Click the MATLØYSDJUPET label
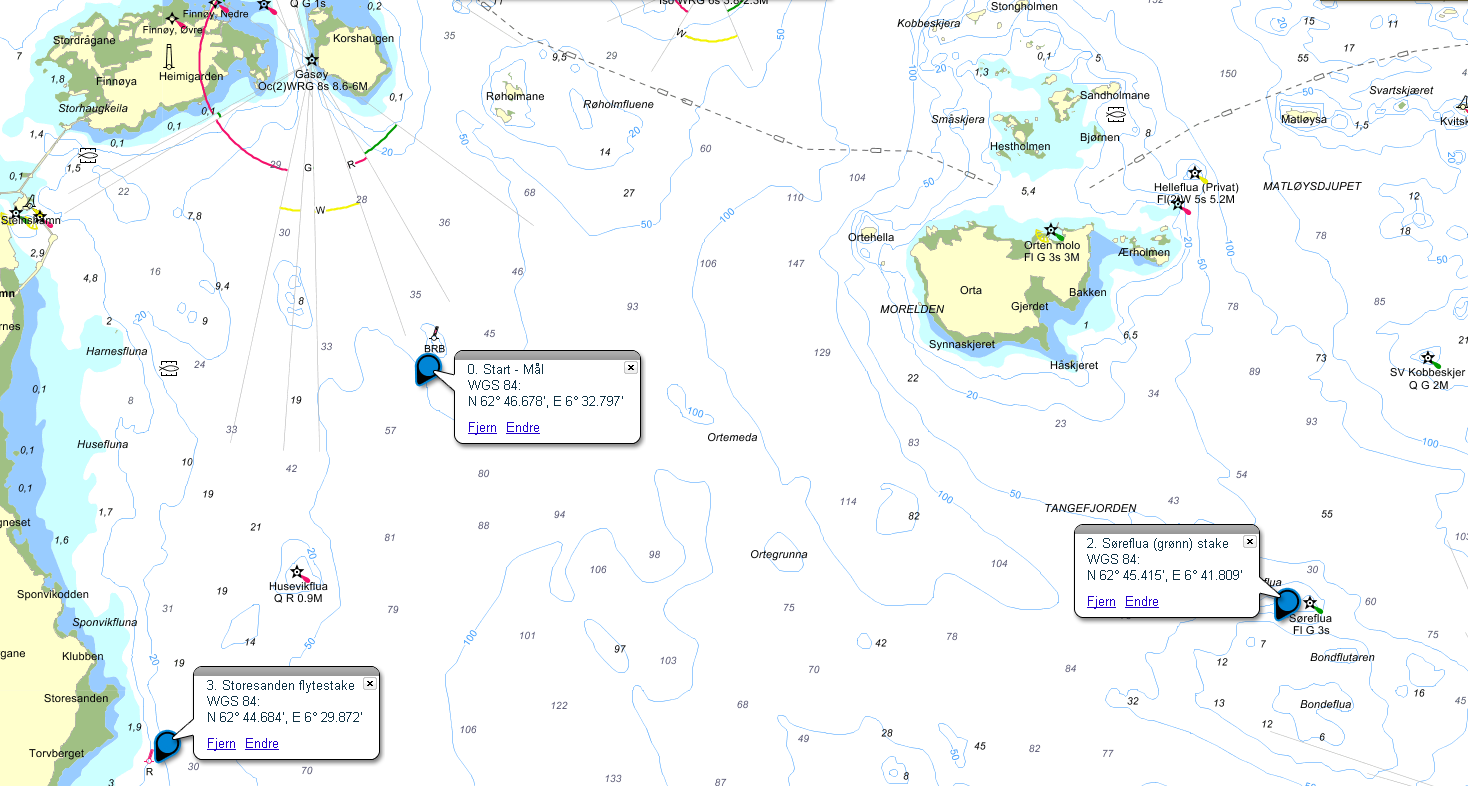 (1312, 186)
